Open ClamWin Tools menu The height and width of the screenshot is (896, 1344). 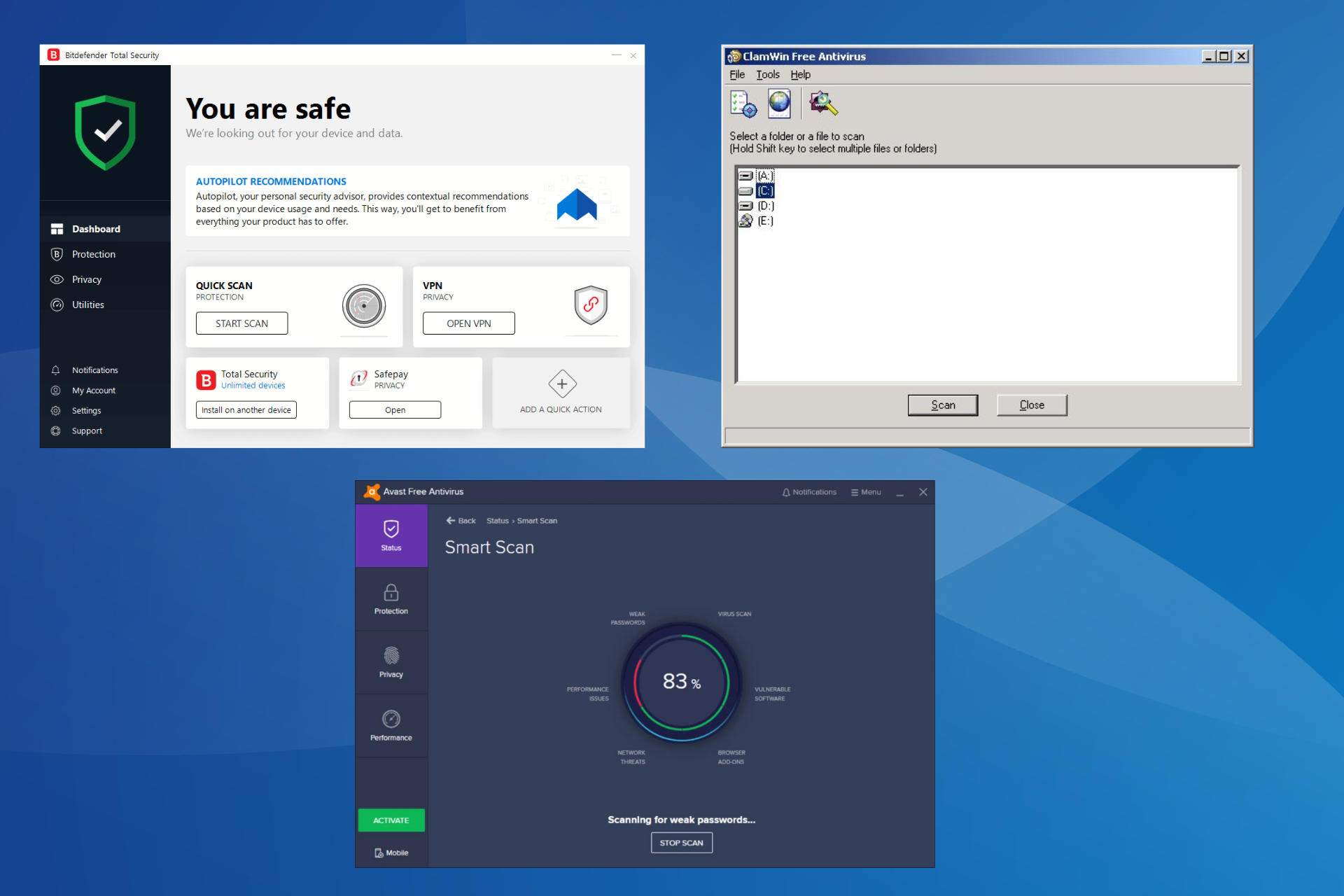[x=767, y=74]
